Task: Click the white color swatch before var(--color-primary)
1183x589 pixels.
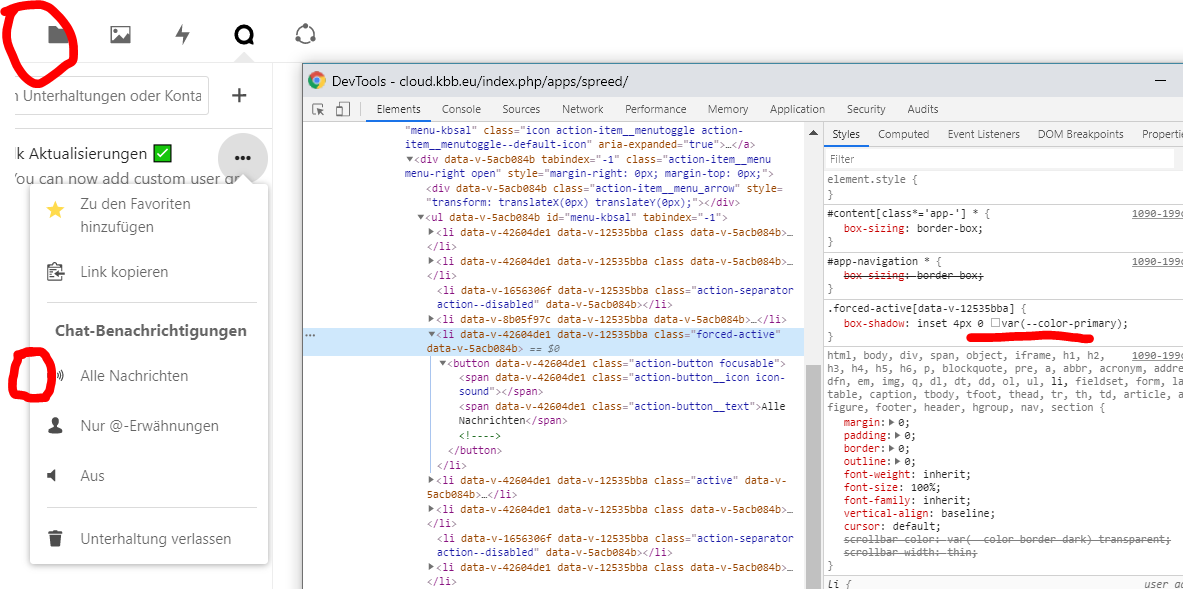Action: point(995,323)
